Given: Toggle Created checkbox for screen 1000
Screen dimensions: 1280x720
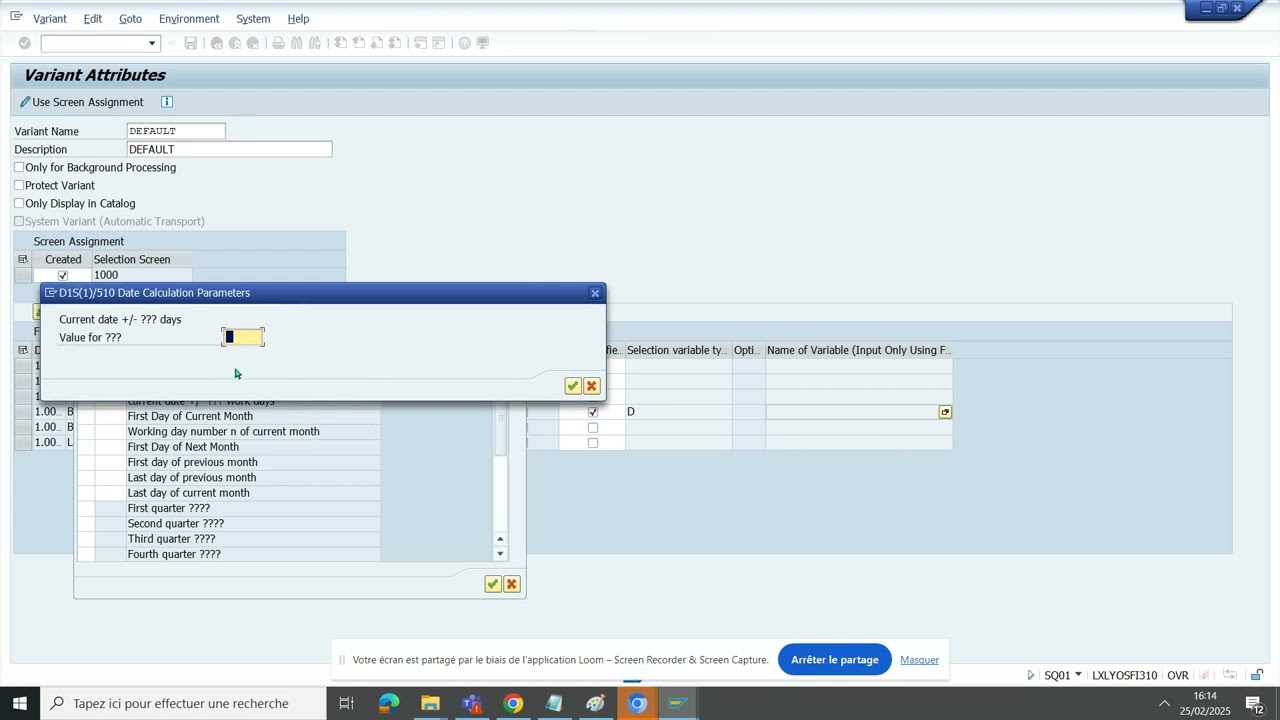Looking at the screenshot, I should tap(63, 275).
